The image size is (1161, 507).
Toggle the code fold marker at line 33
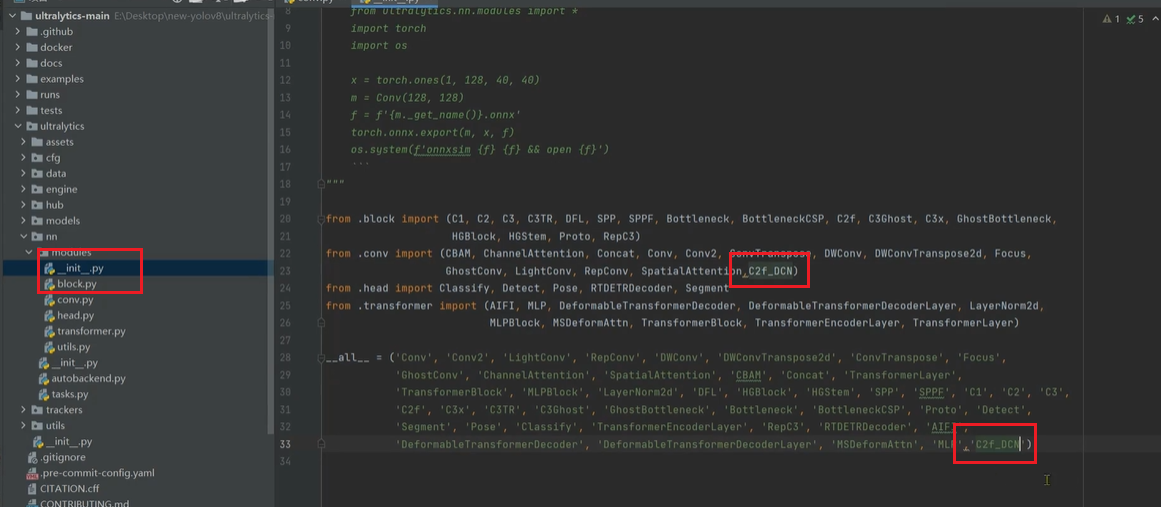[321, 444]
